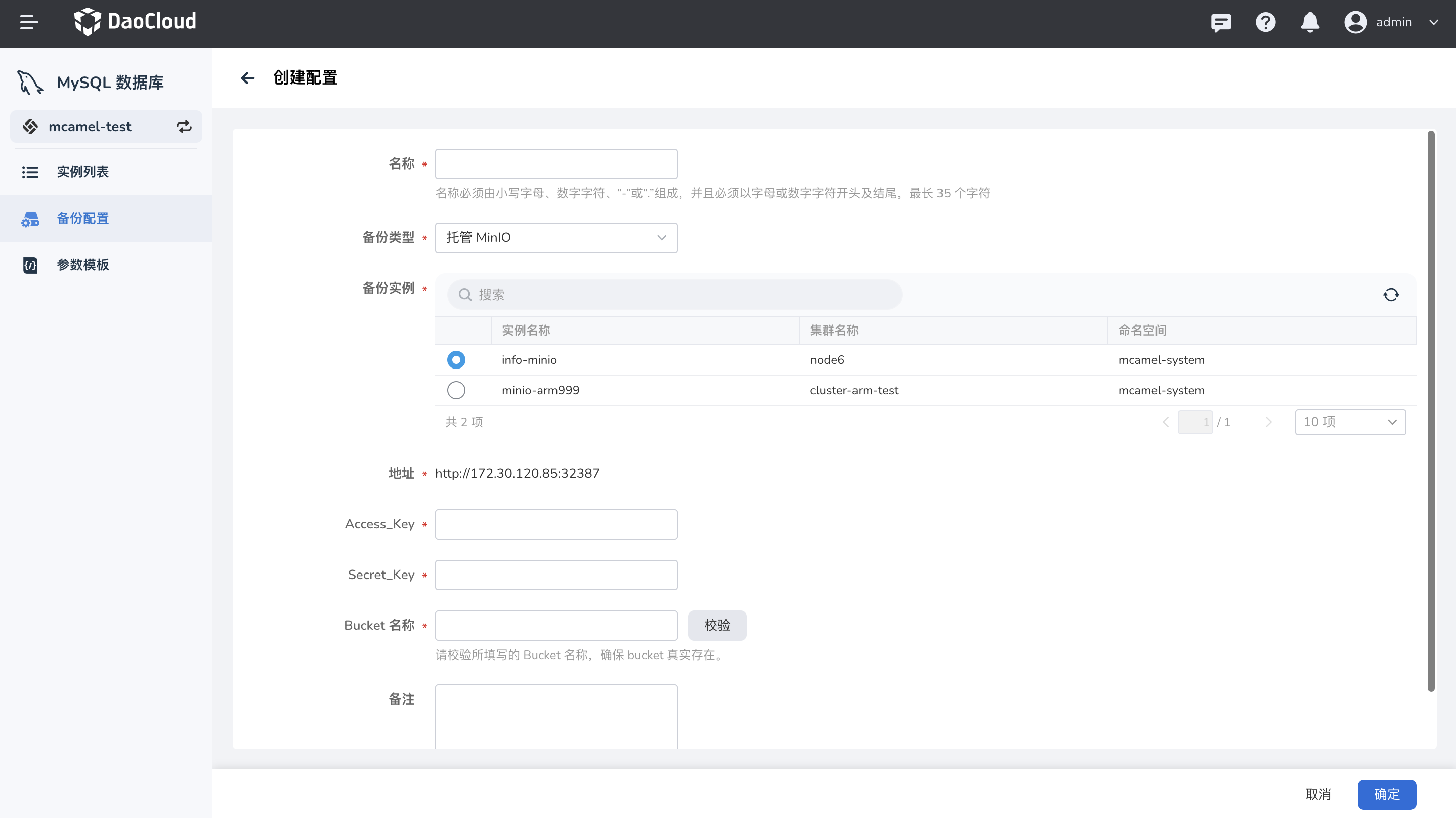Click inside the 名称 input field
This screenshot has height=818, width=1456.
coord(555,163)
